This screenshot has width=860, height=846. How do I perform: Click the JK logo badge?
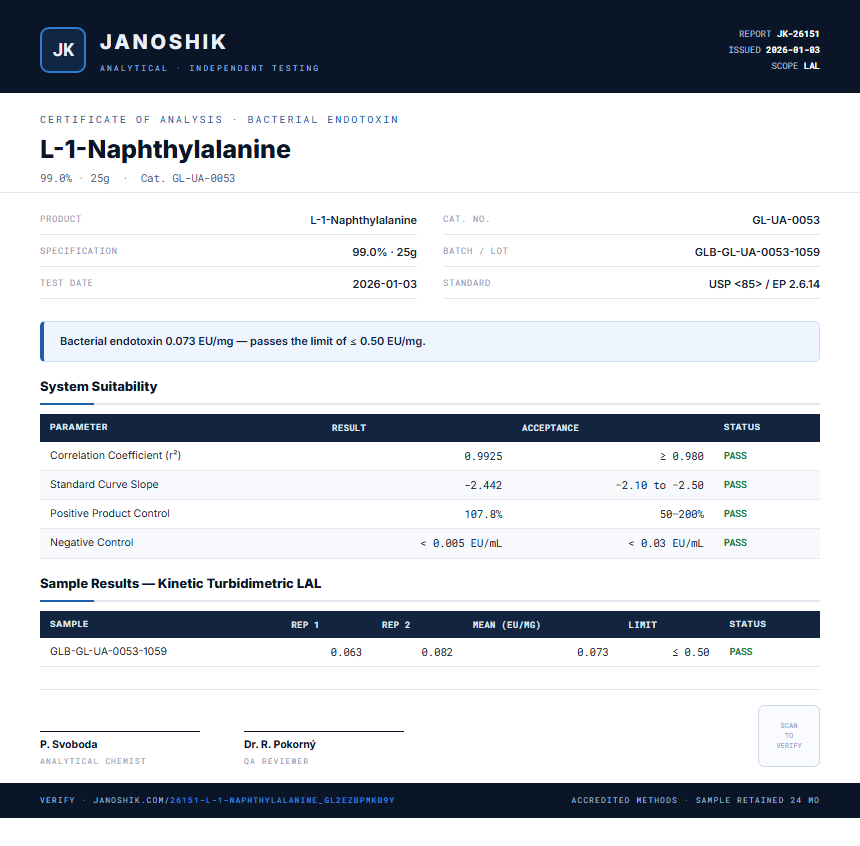click(63, 50)
